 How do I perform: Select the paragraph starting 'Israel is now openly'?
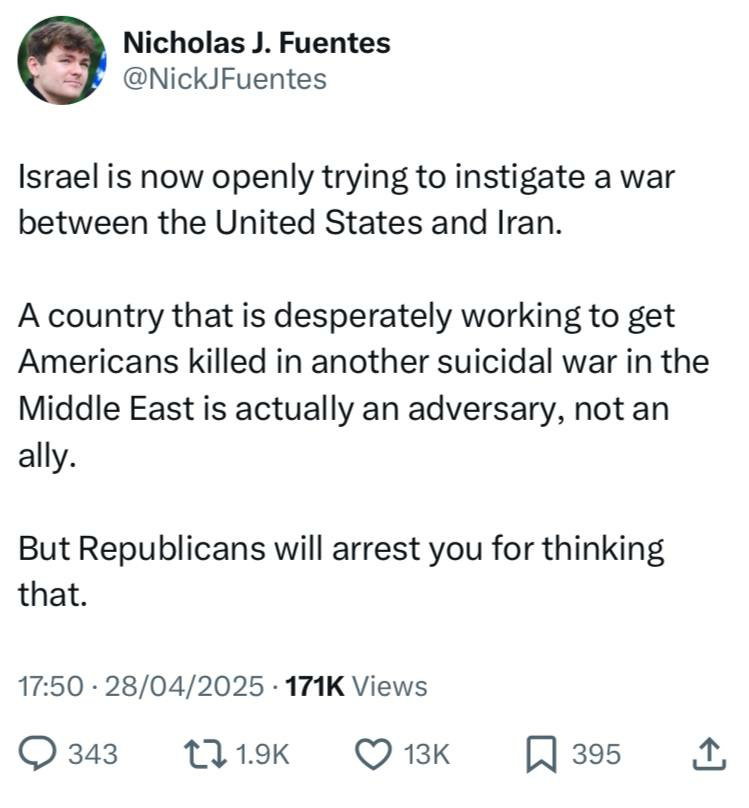pyautogui.click(x=346, y=200)
